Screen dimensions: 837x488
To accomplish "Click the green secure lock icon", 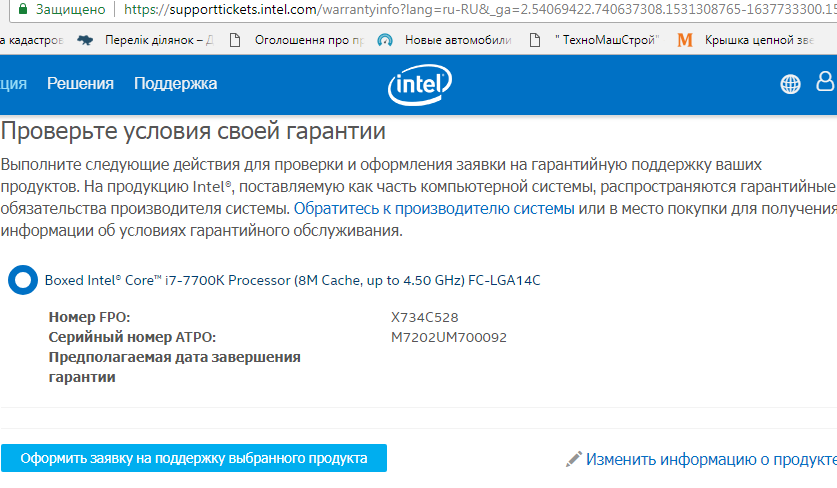I will coord(22,9).
